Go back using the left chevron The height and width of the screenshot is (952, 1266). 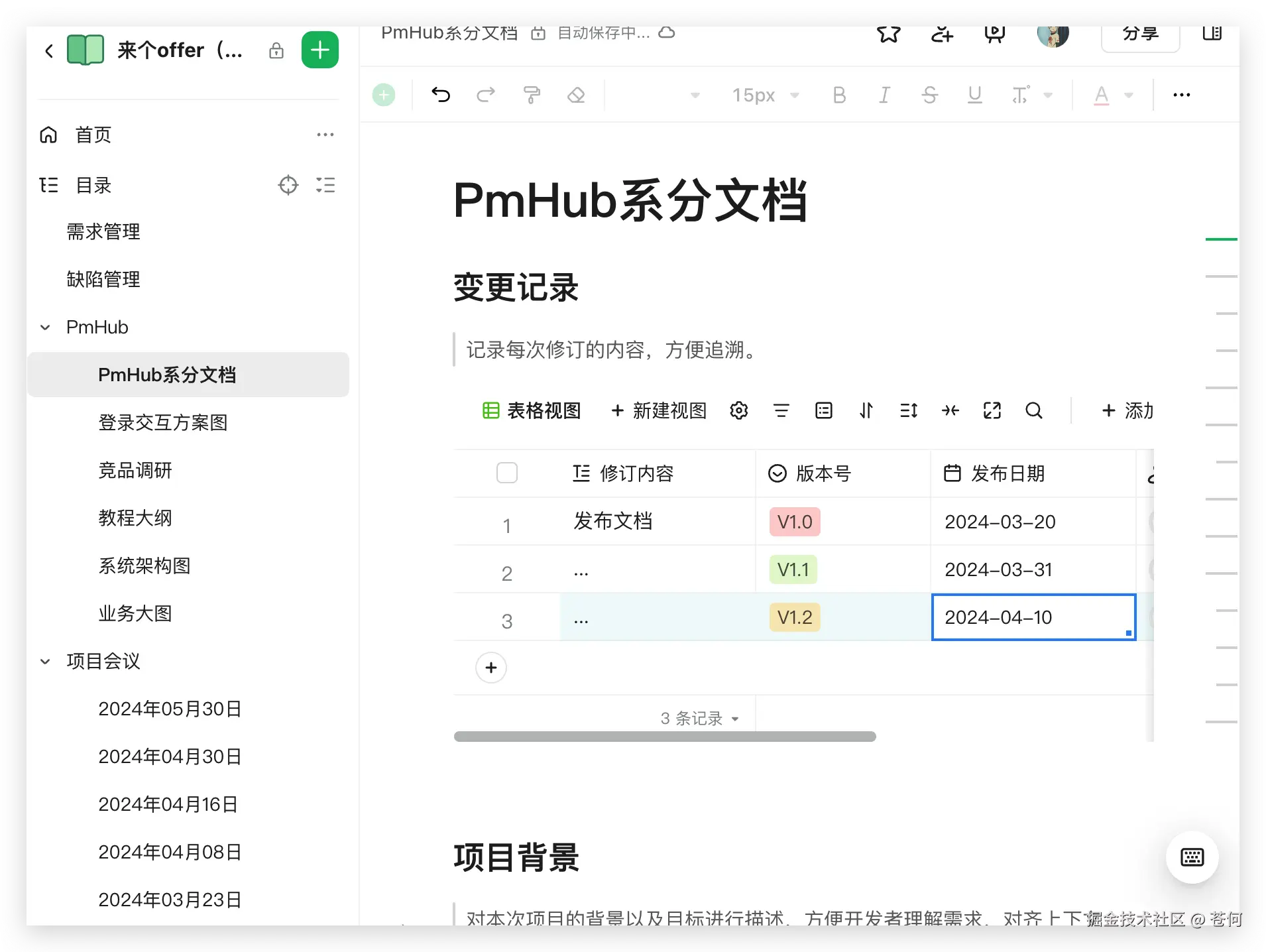[48, 50]
